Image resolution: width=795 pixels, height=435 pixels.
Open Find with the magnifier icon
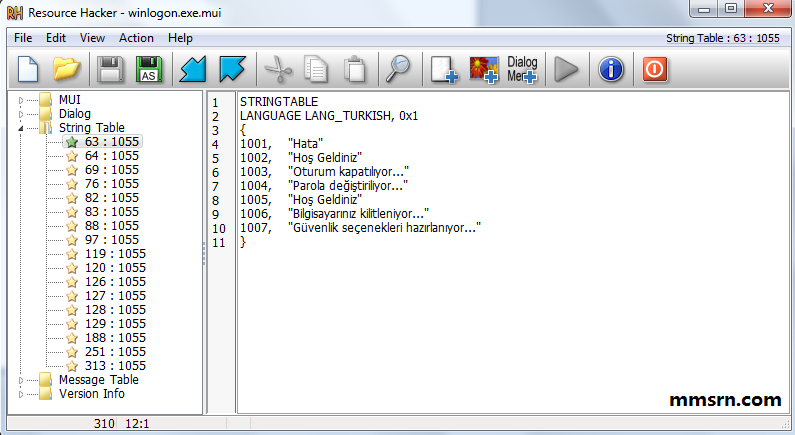click(398, 69)
